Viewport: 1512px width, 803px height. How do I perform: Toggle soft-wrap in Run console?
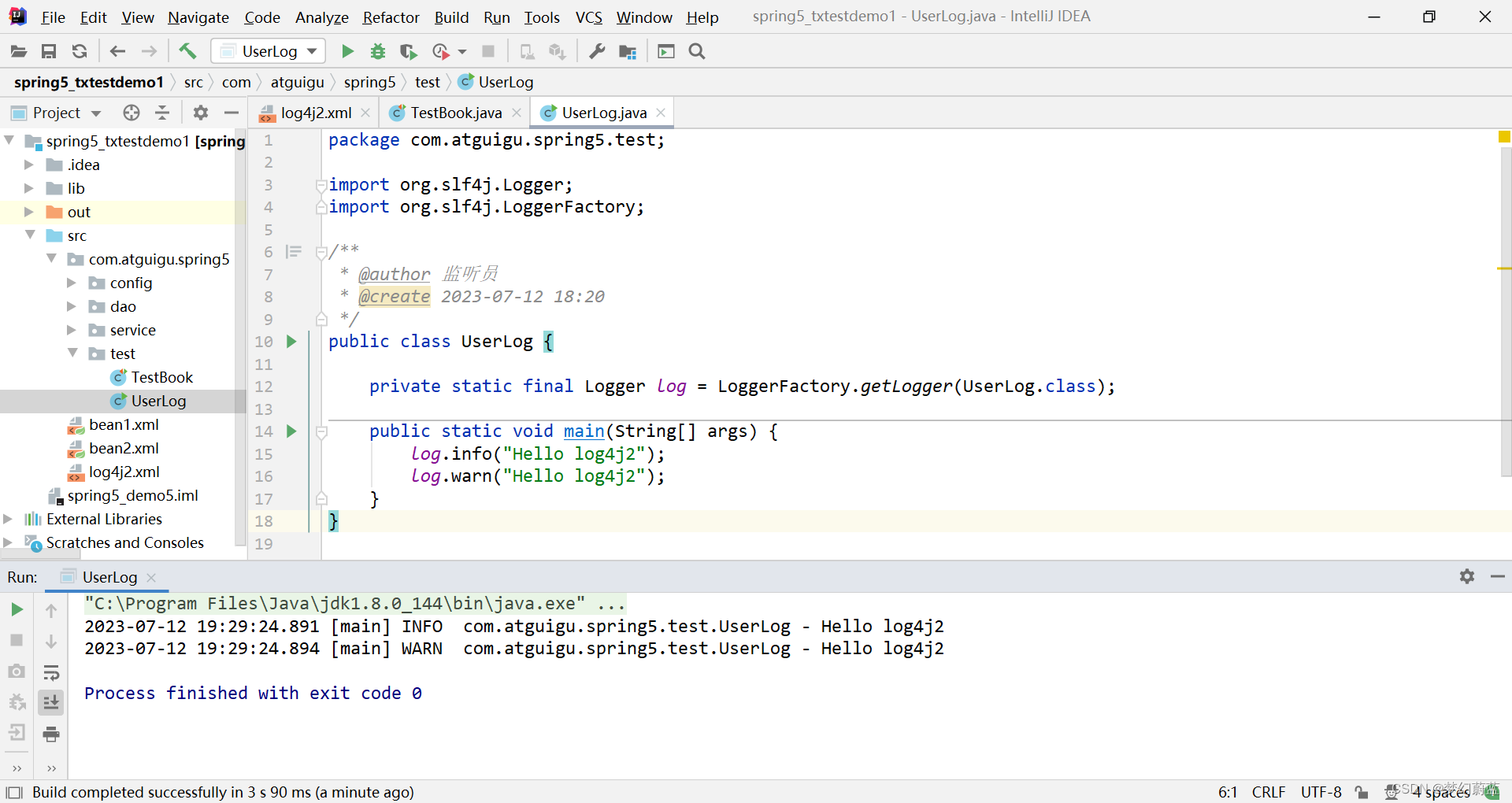coord(51,672)
